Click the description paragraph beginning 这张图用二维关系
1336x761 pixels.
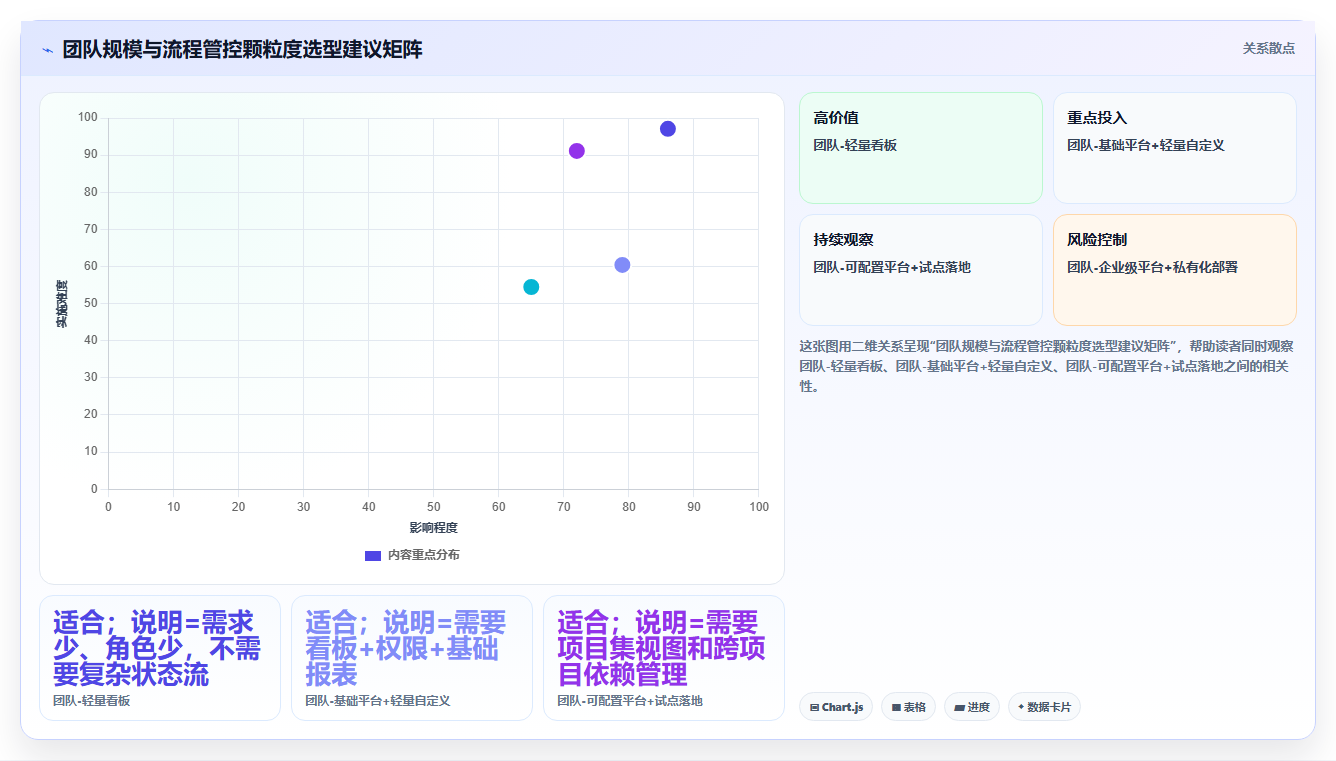[x=1046, y=366]
